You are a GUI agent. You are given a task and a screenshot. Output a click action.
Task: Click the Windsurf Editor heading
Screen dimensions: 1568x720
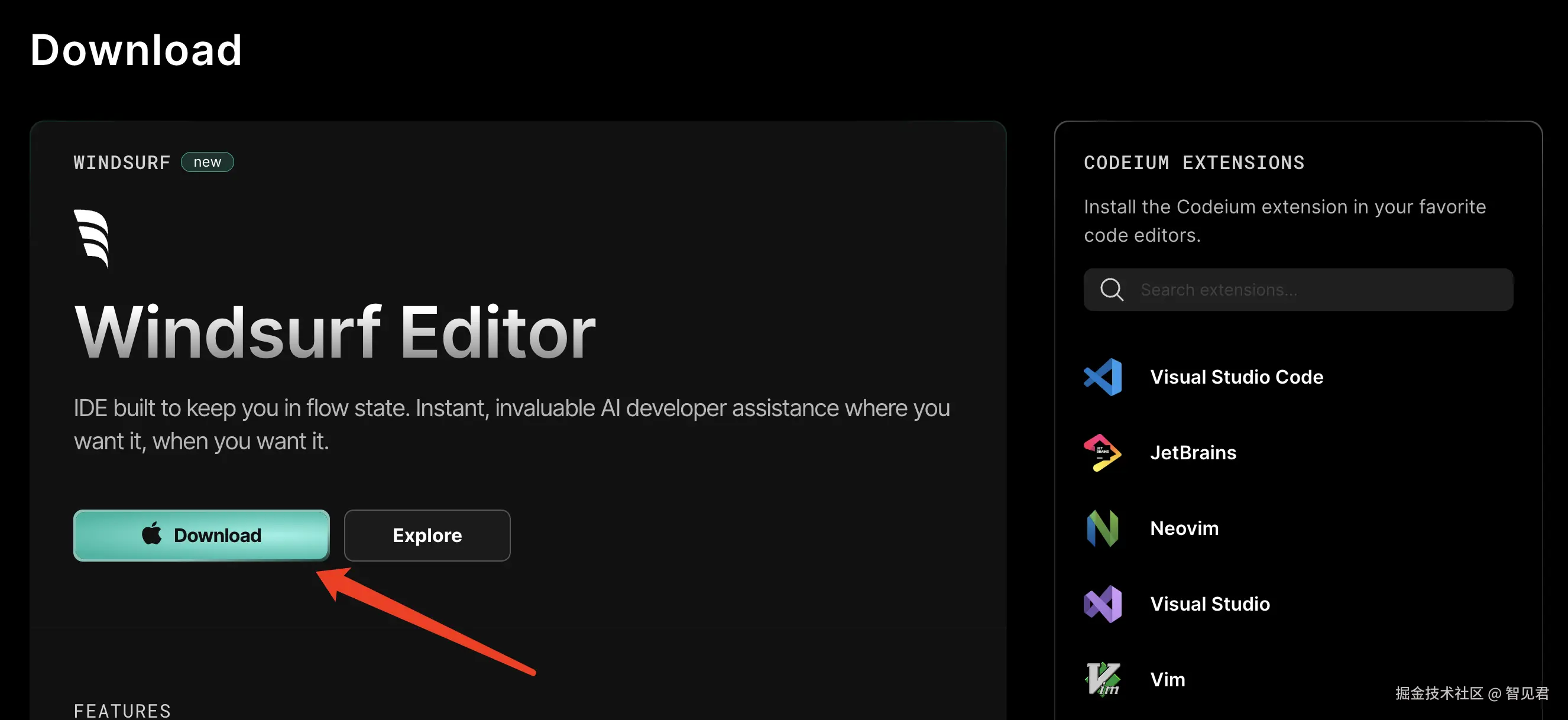335,332
